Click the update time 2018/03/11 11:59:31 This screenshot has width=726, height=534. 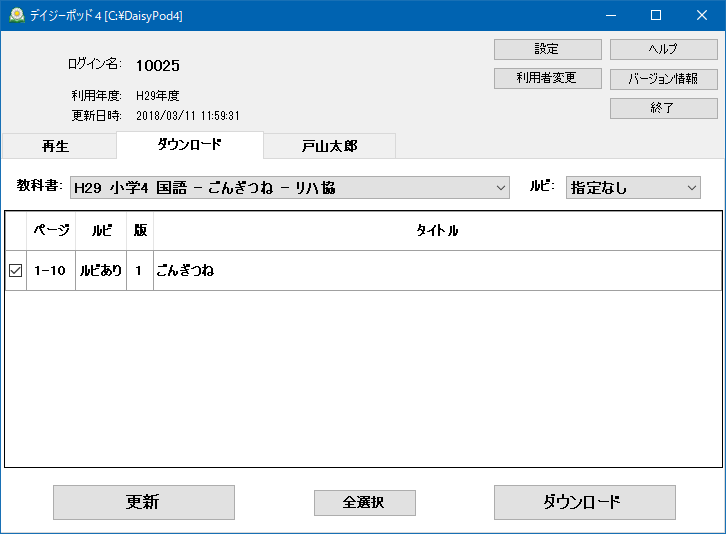point(188,116)
